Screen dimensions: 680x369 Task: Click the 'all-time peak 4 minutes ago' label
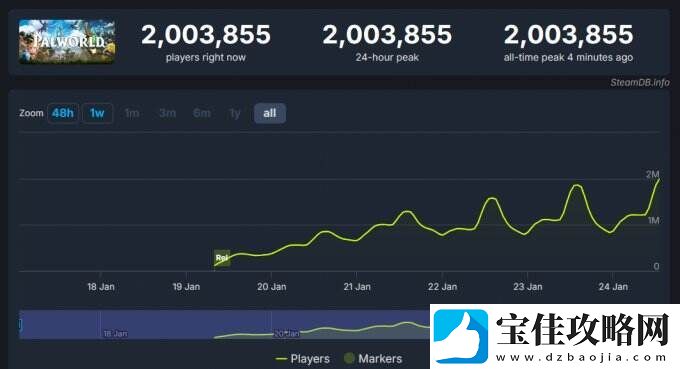tap(568, 57)
